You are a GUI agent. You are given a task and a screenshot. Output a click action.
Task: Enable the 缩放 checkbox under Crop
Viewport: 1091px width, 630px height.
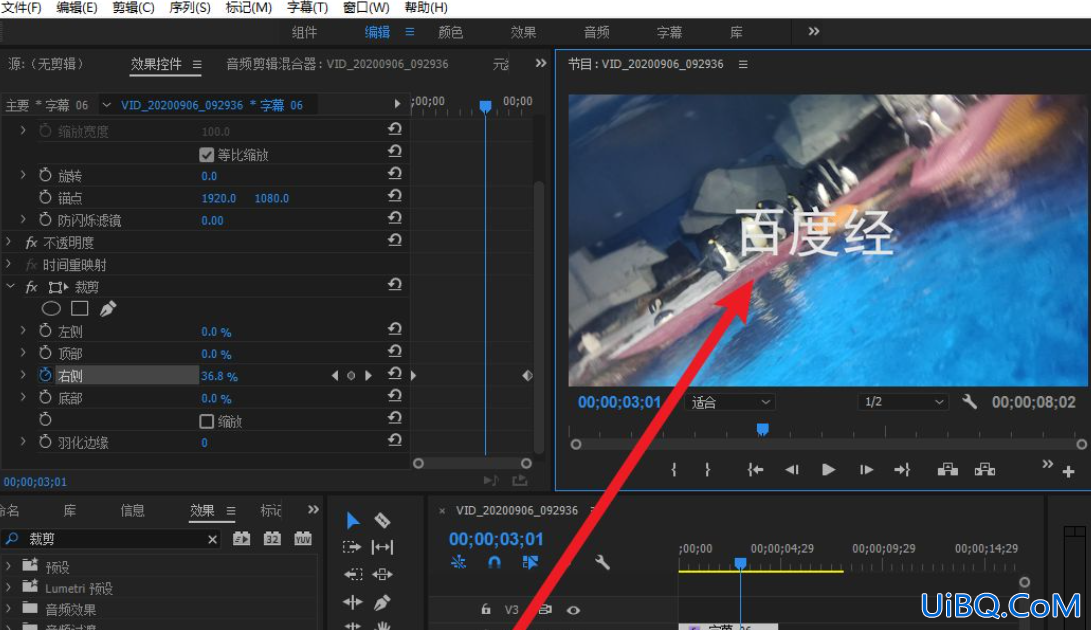(x=207, y=421)
